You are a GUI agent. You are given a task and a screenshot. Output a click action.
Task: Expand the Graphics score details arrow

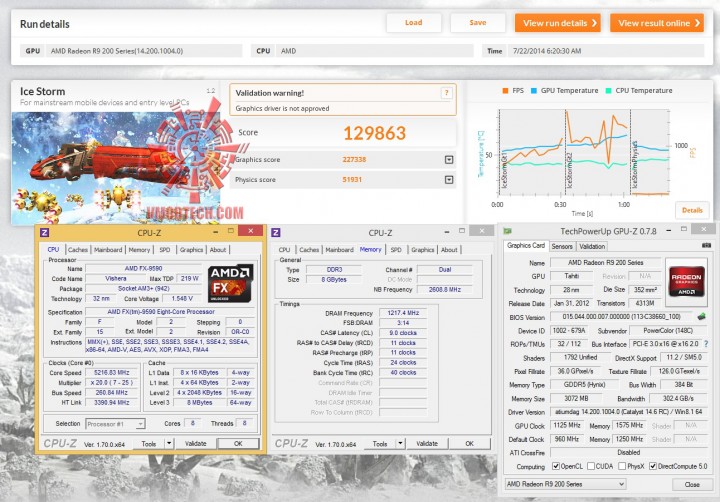click(x=449, y=159)
